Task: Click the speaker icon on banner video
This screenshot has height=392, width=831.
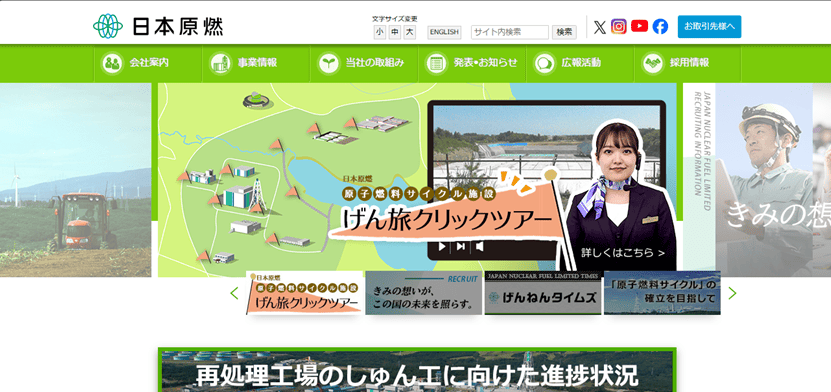Action: [479, 246]
